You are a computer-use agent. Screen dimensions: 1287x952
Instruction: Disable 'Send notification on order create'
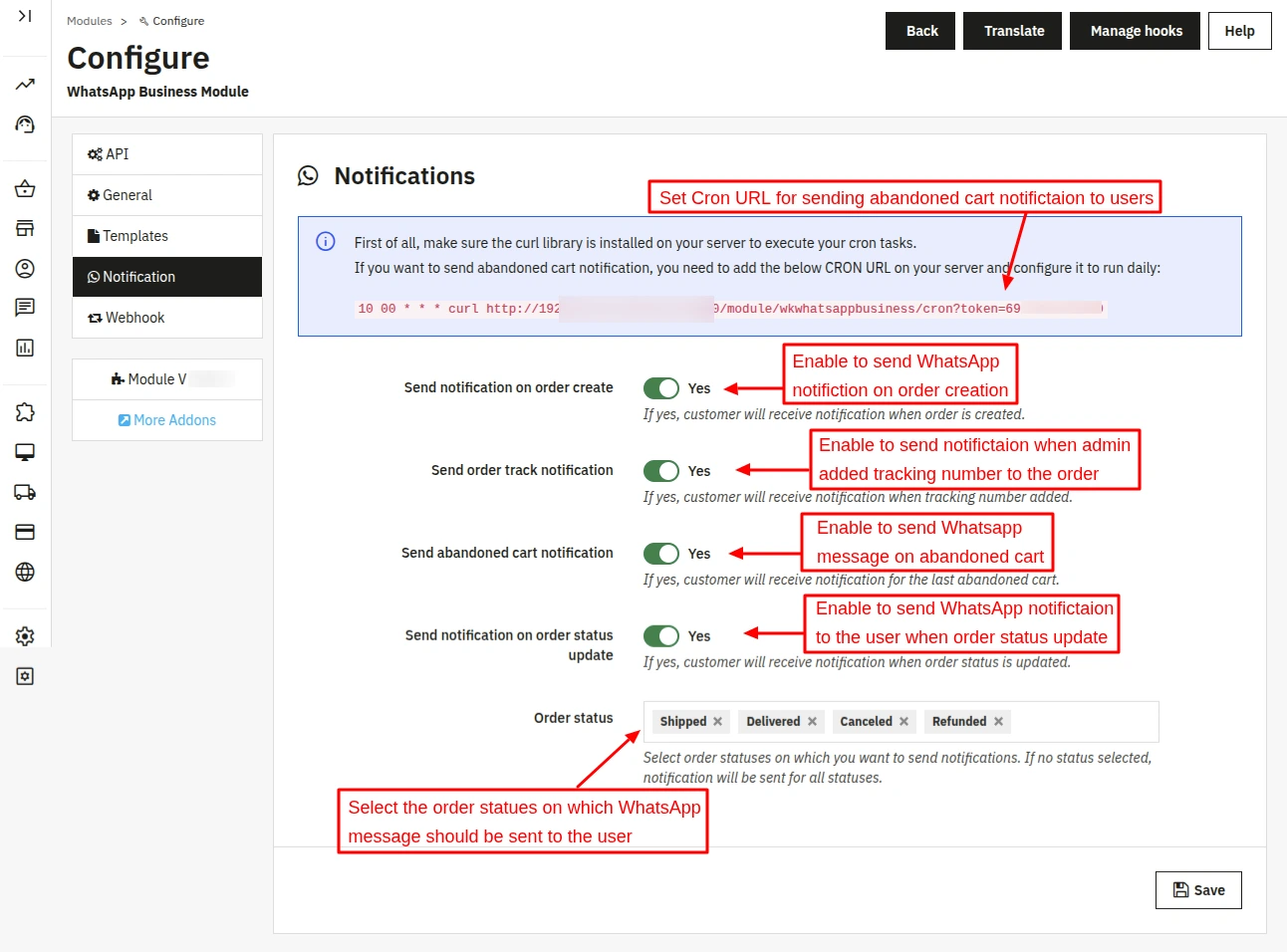pos(661,388)
